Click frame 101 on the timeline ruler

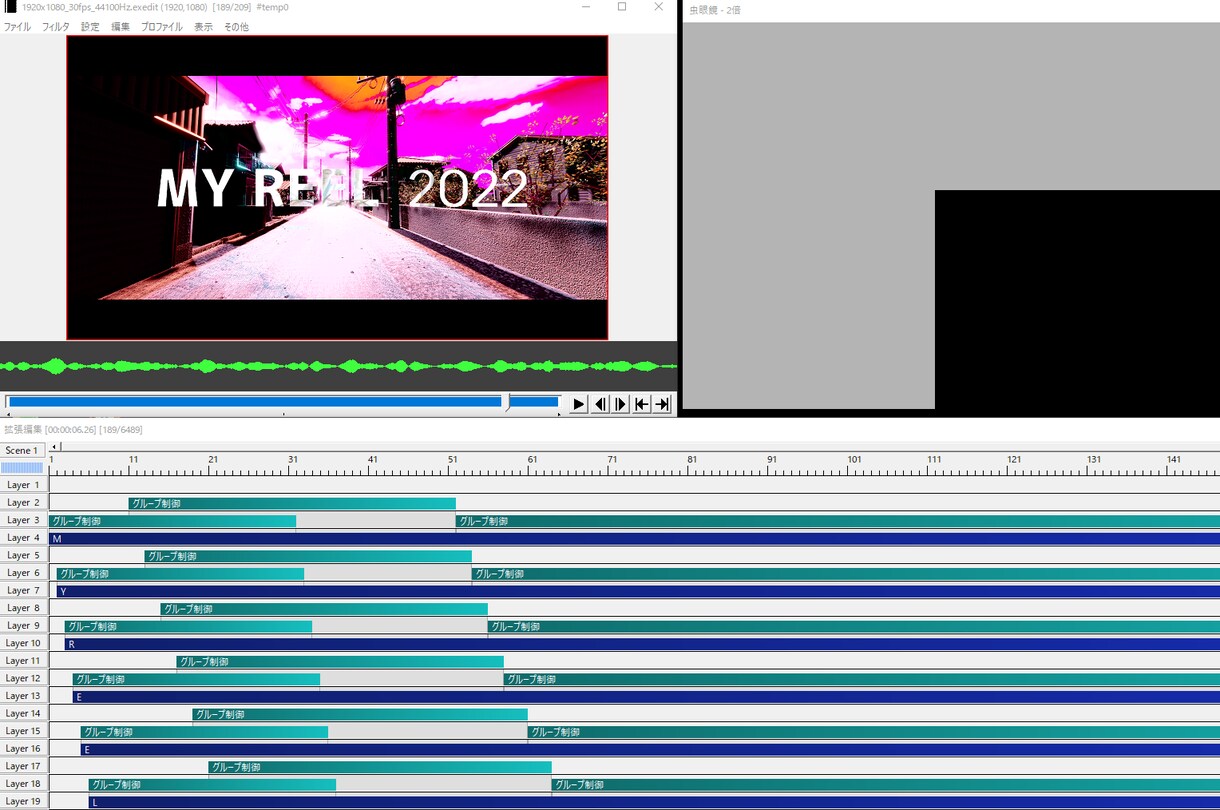click(x=854, y=460)
